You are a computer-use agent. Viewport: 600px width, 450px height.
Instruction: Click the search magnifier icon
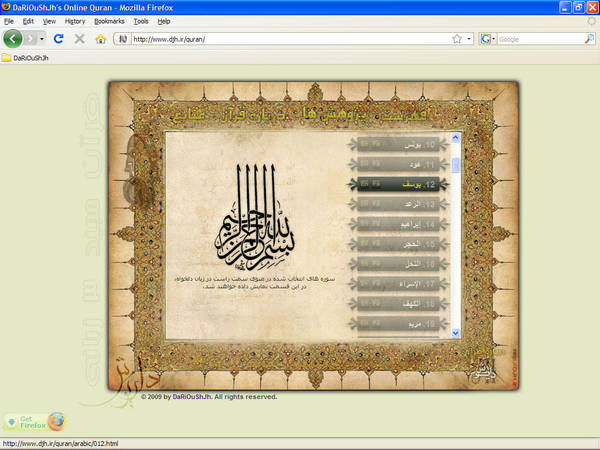tap(590, 39)
